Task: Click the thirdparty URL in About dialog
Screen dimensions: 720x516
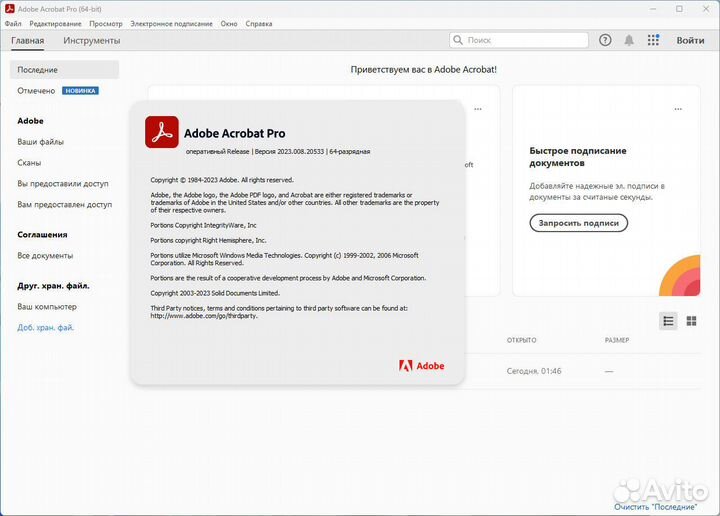Action: point(204,316)
